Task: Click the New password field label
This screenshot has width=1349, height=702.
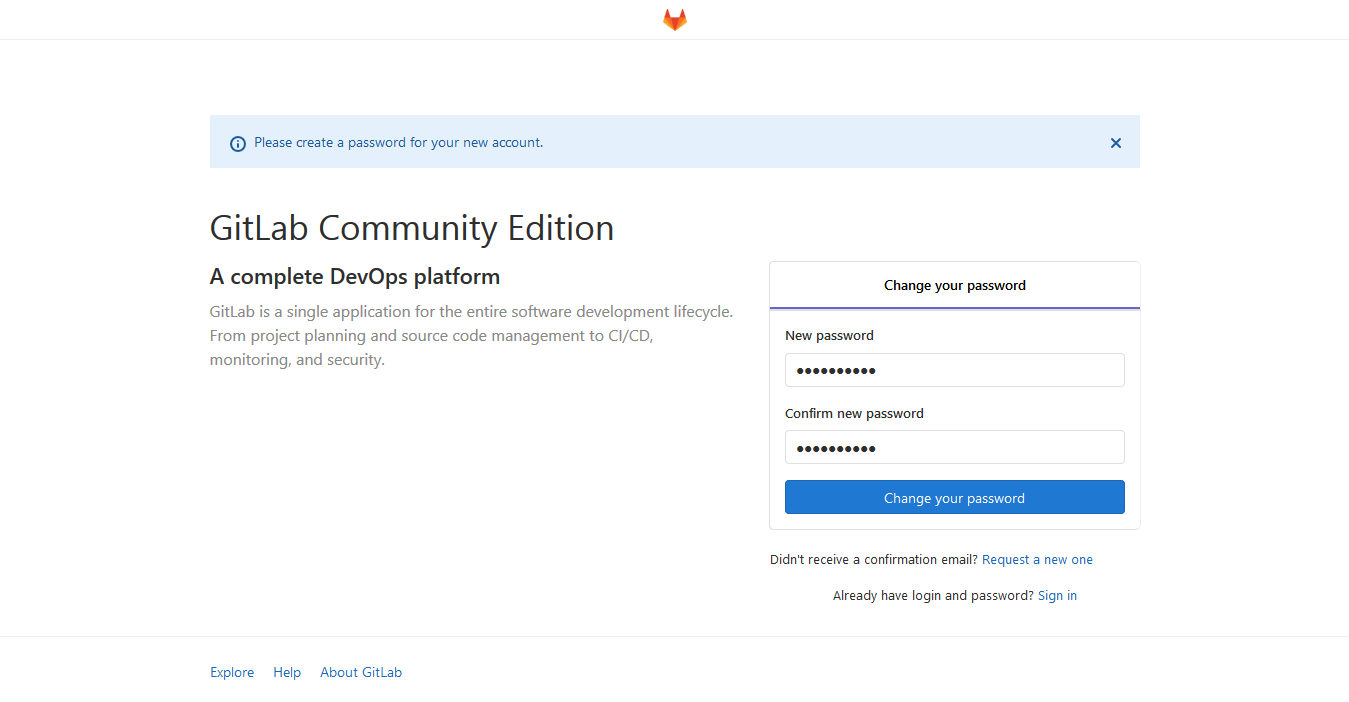Action: [829, 335]
